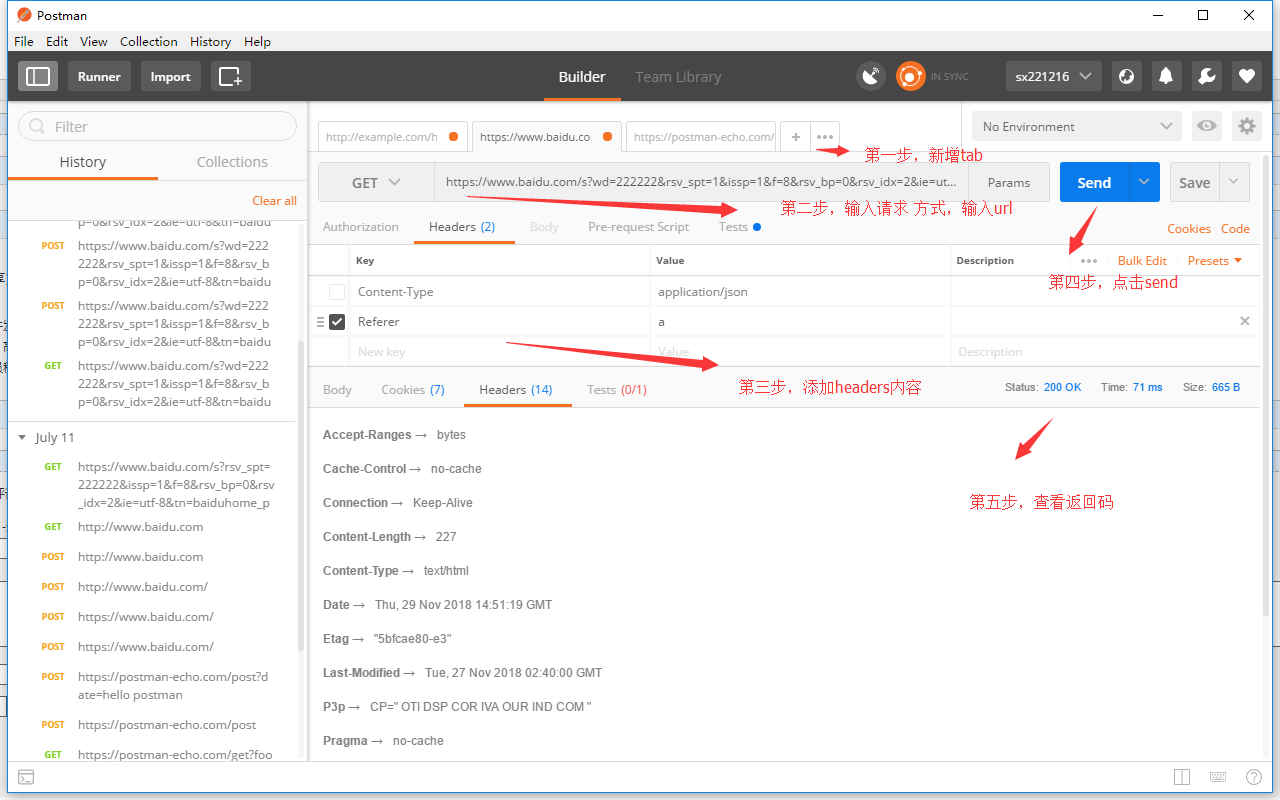The image size is (1280, 800).
Task: Open the Code snippet link
Action: click(1235, 228)
